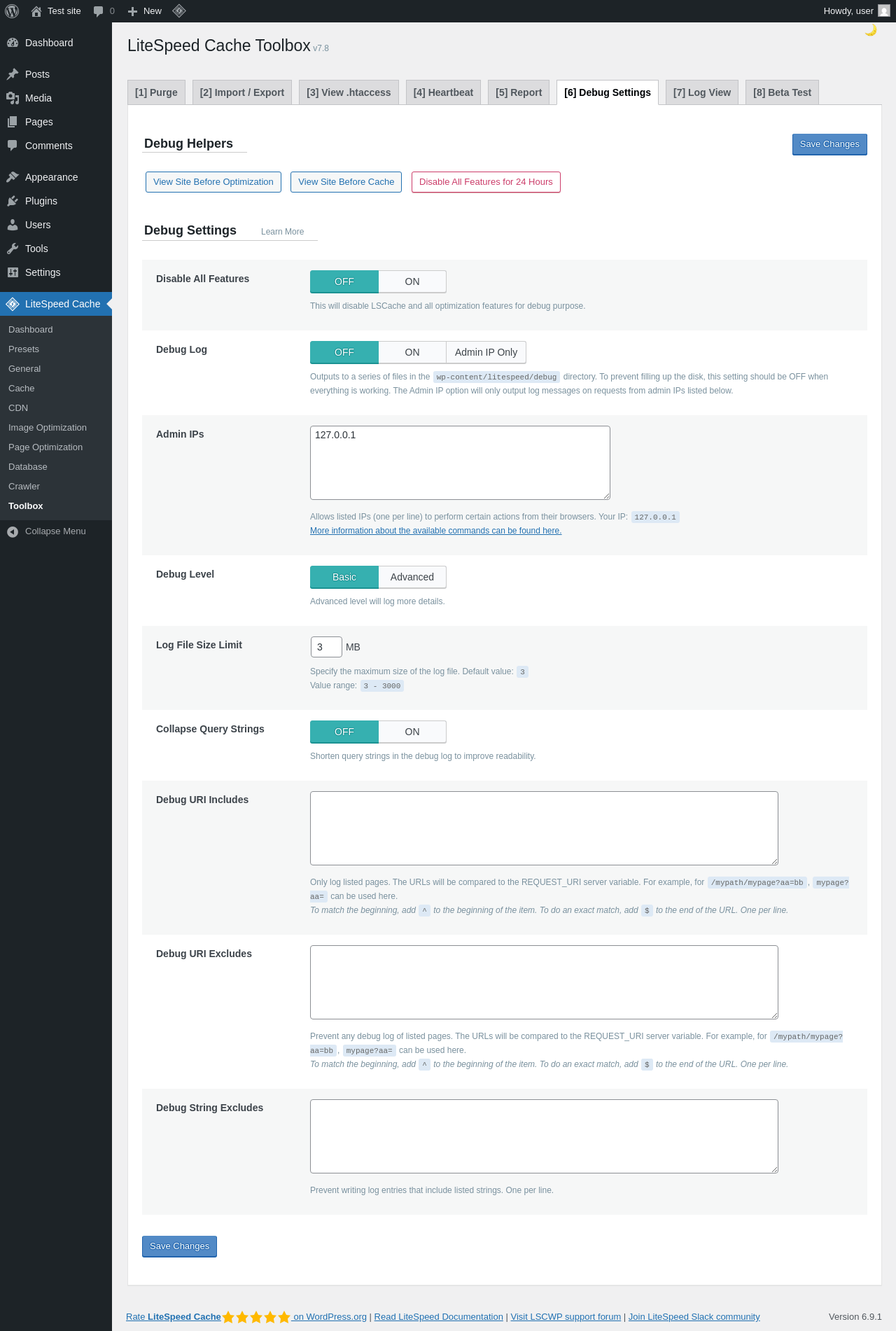Rate LiteSpeed Cache on WordPress.org

coord(246,1317)
